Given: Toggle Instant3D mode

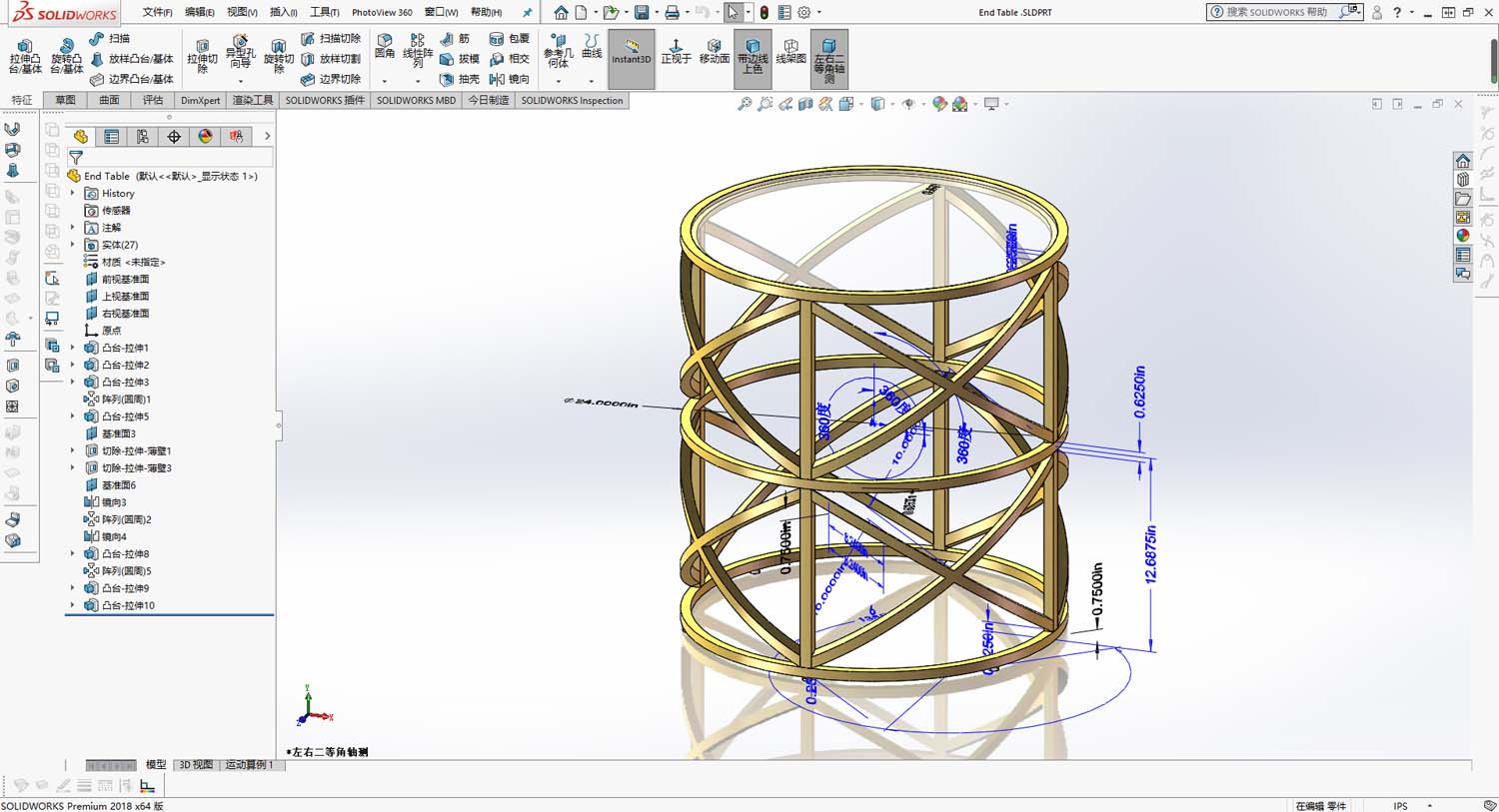Looking at the screenshot, I should 631,52.
